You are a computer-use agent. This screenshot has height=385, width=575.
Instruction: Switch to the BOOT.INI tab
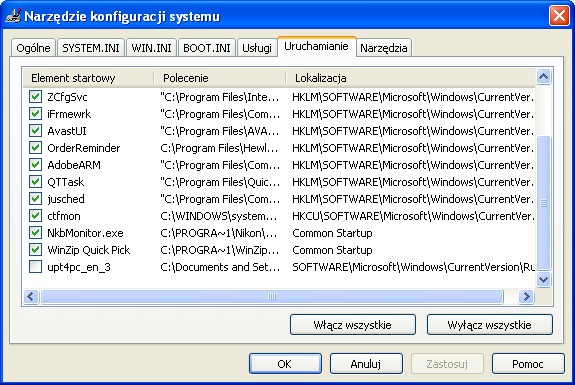(x=207, y=48)
